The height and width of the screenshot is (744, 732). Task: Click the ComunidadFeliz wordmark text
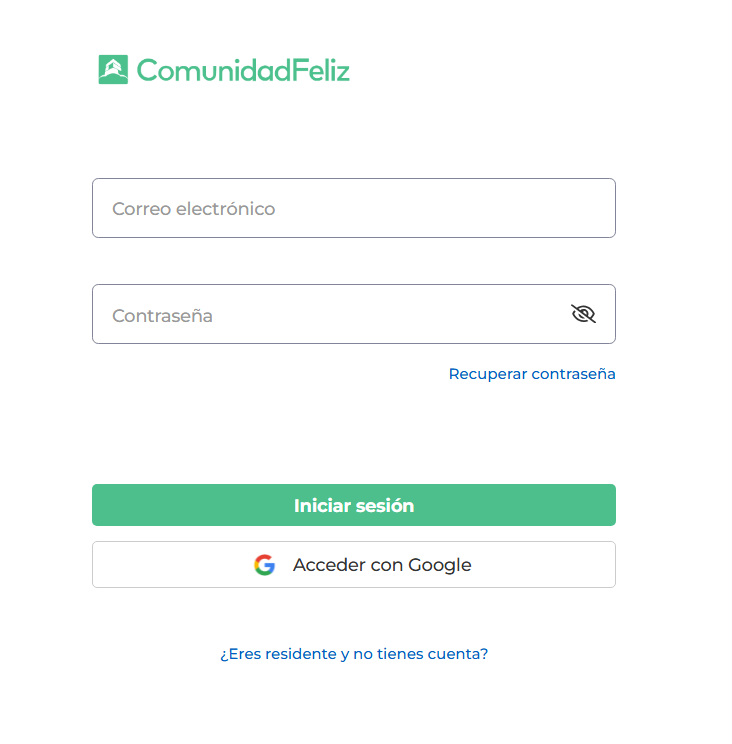coord(243,70)
